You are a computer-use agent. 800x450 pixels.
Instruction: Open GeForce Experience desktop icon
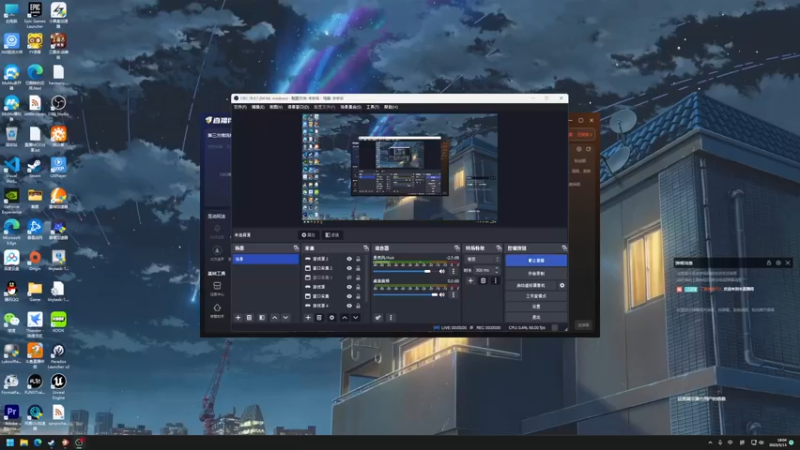11,201
